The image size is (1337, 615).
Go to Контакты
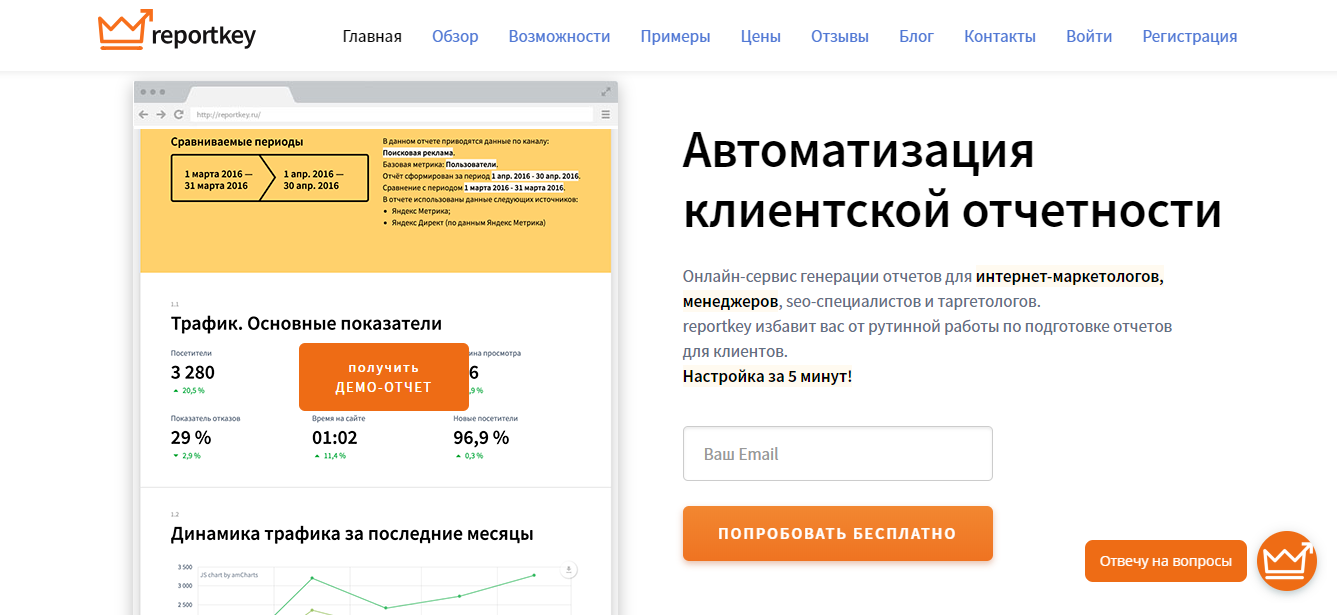coord(999,35)
